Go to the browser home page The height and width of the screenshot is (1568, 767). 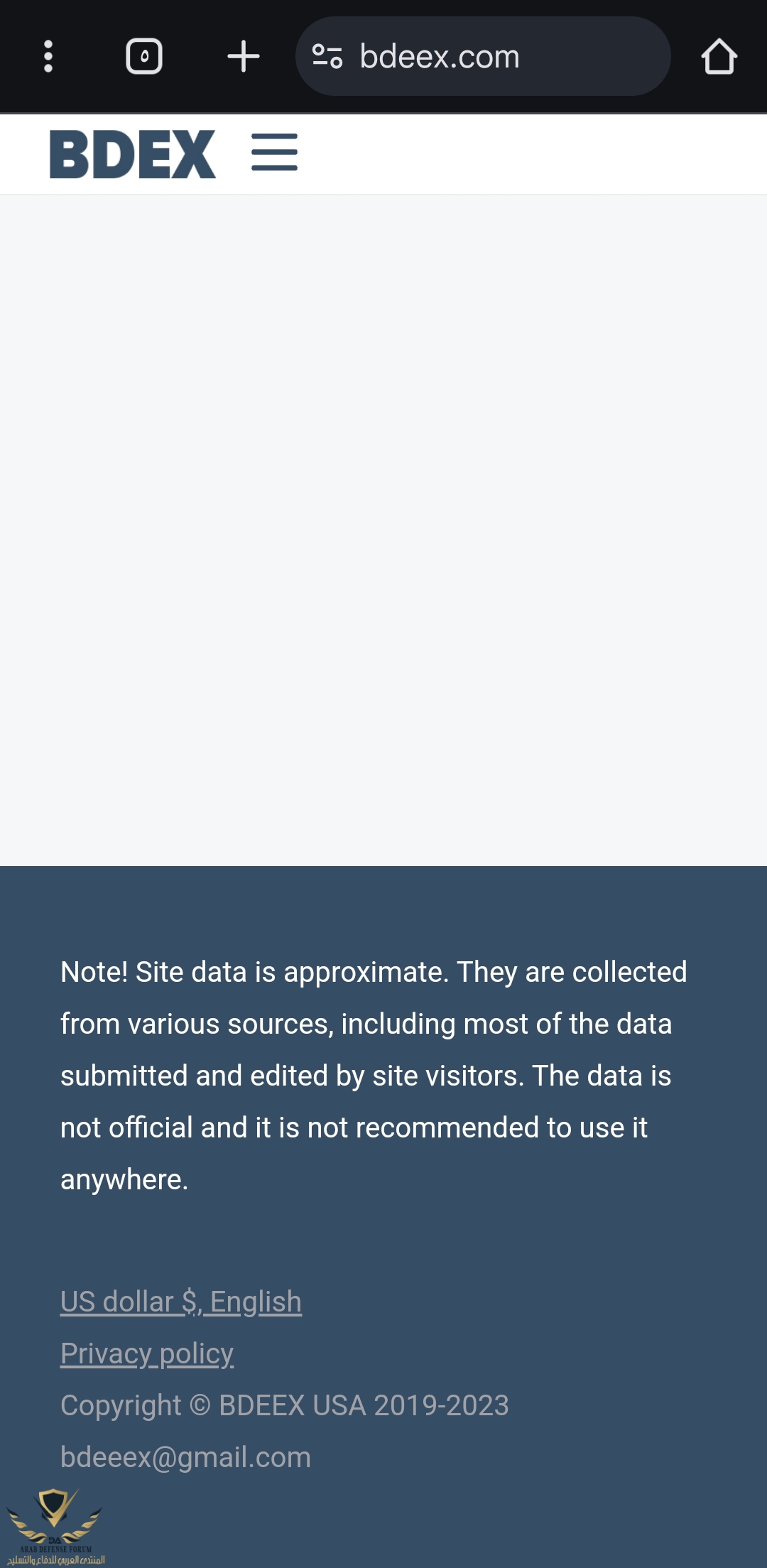[x=719, y=56]
